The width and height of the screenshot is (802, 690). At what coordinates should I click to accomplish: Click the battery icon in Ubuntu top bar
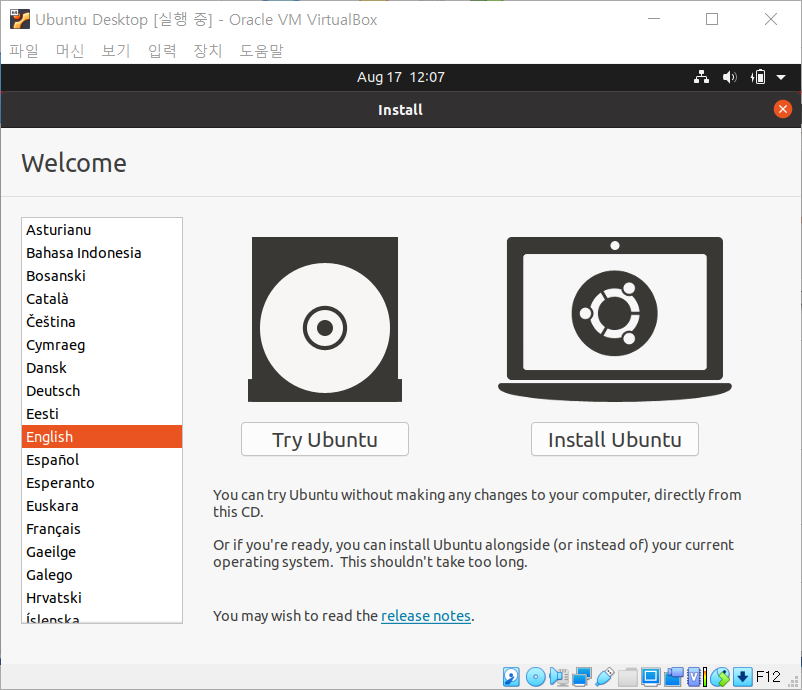pyautogui.click(x=758, y=77)
